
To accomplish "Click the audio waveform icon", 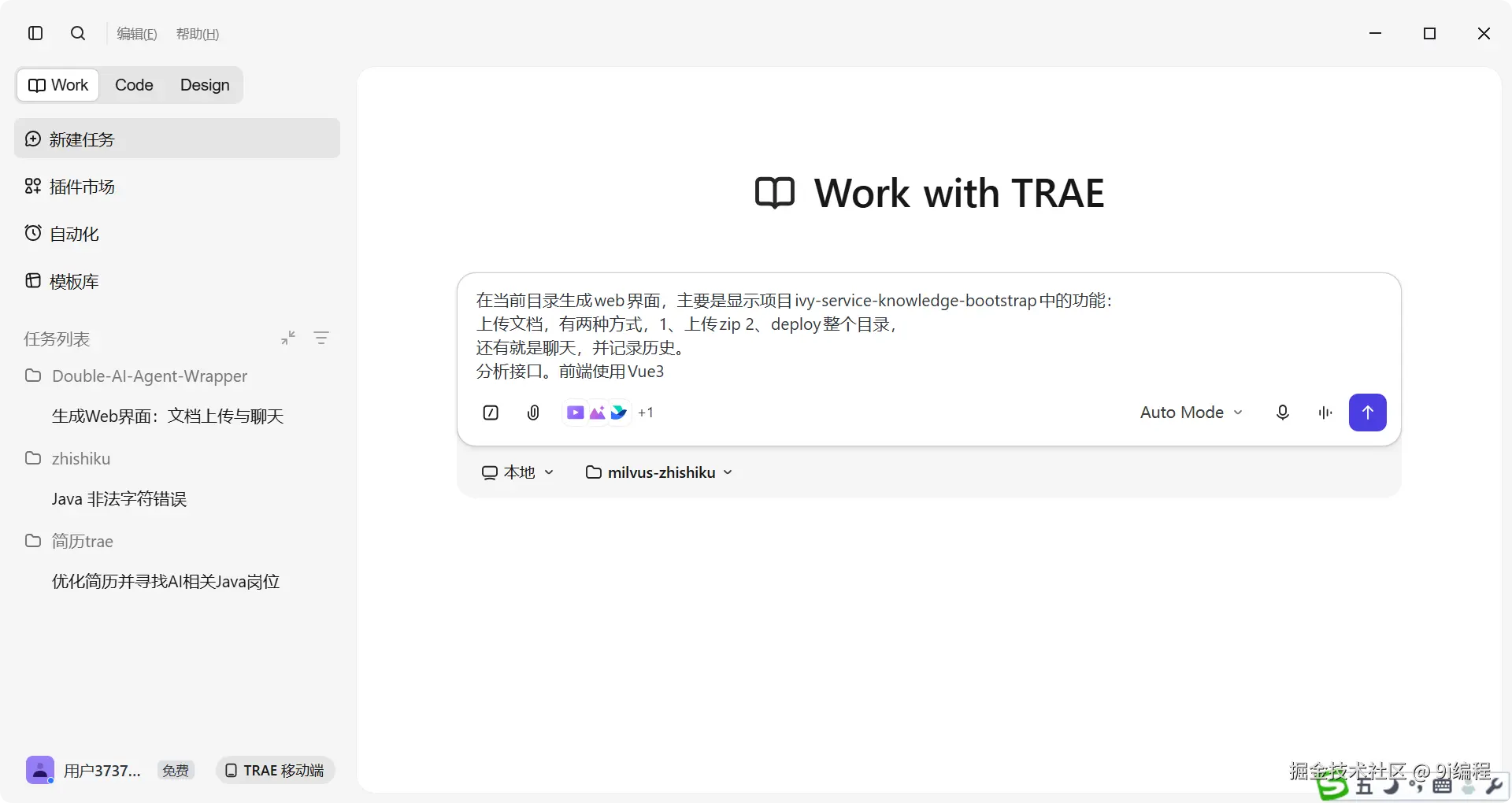I will point(1325,413).
